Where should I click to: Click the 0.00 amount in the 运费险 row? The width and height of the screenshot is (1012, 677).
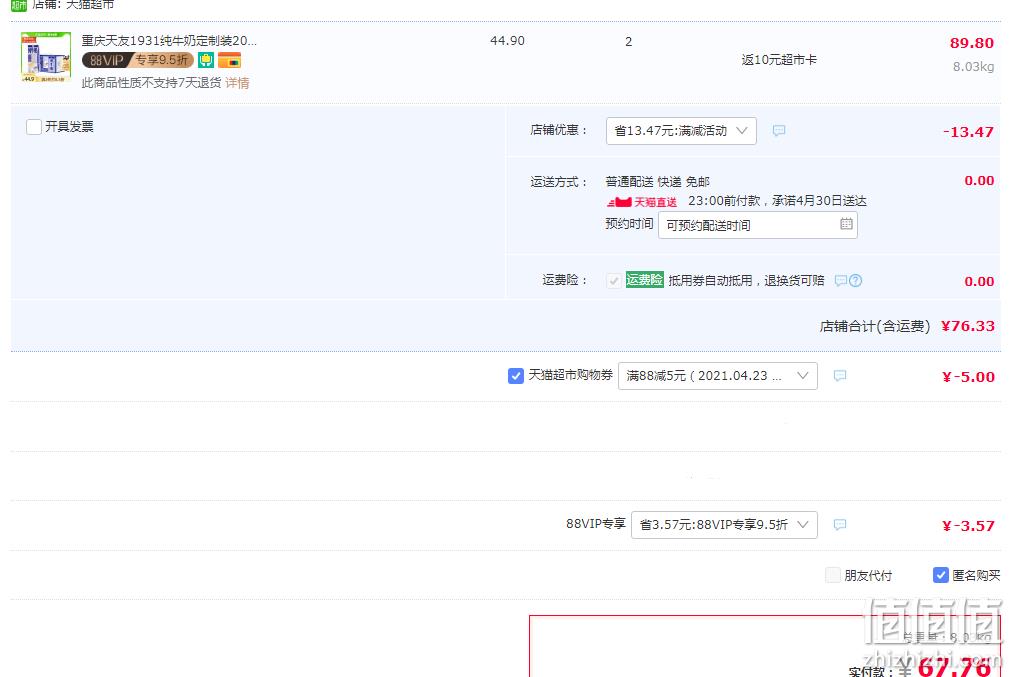coord(979,281)
